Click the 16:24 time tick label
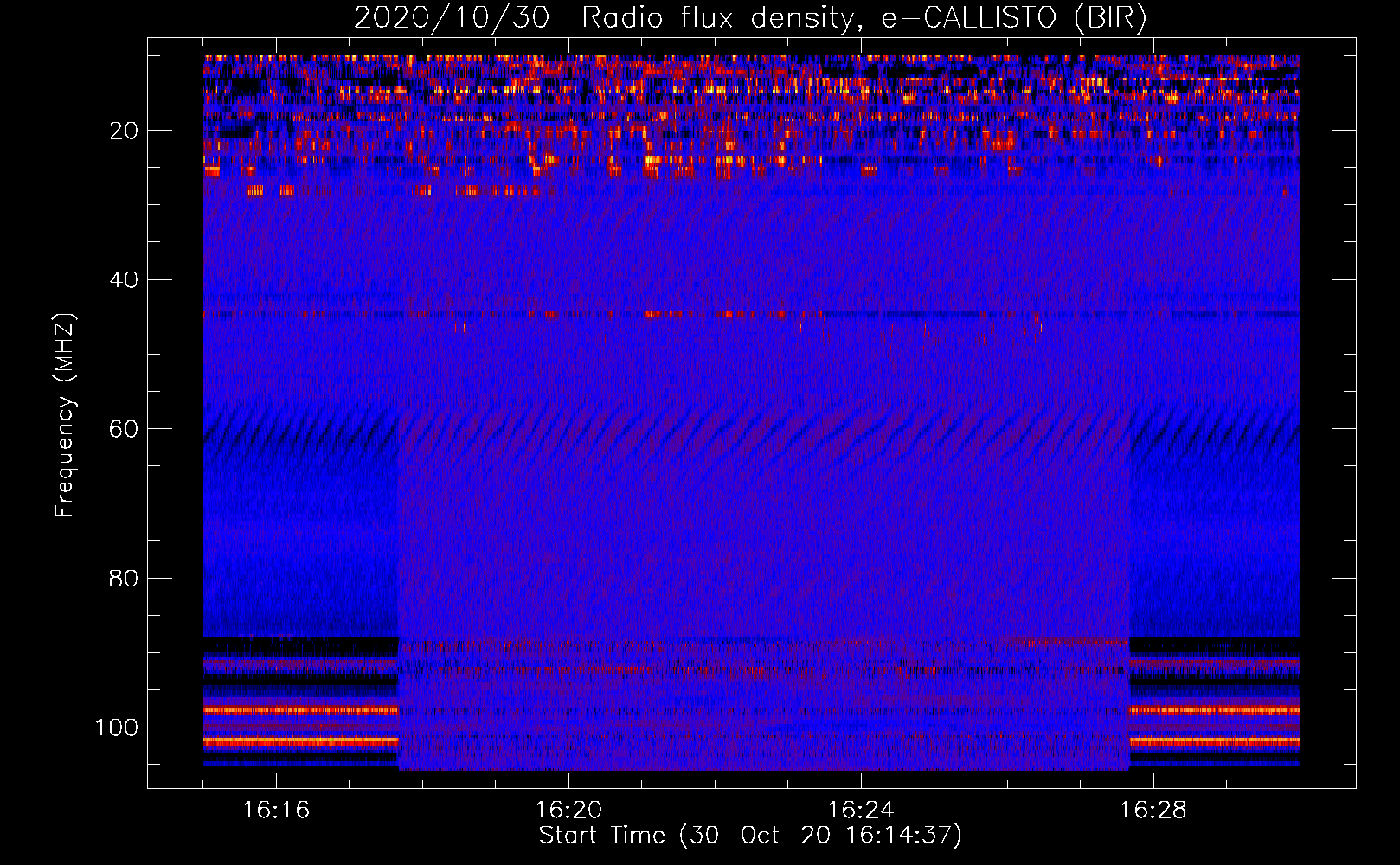Screen dimensions: 1400x865 tap(861, 810)
